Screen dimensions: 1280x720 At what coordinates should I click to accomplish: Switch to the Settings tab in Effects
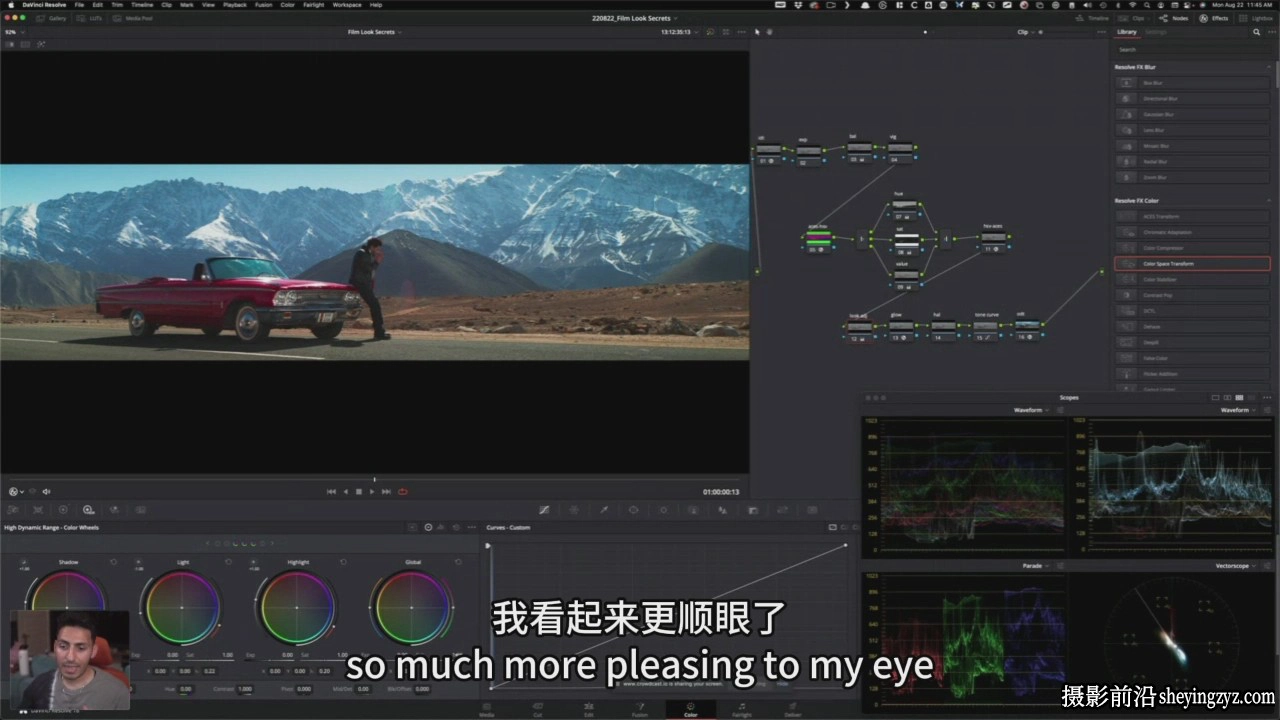(x=1156, y=32)
